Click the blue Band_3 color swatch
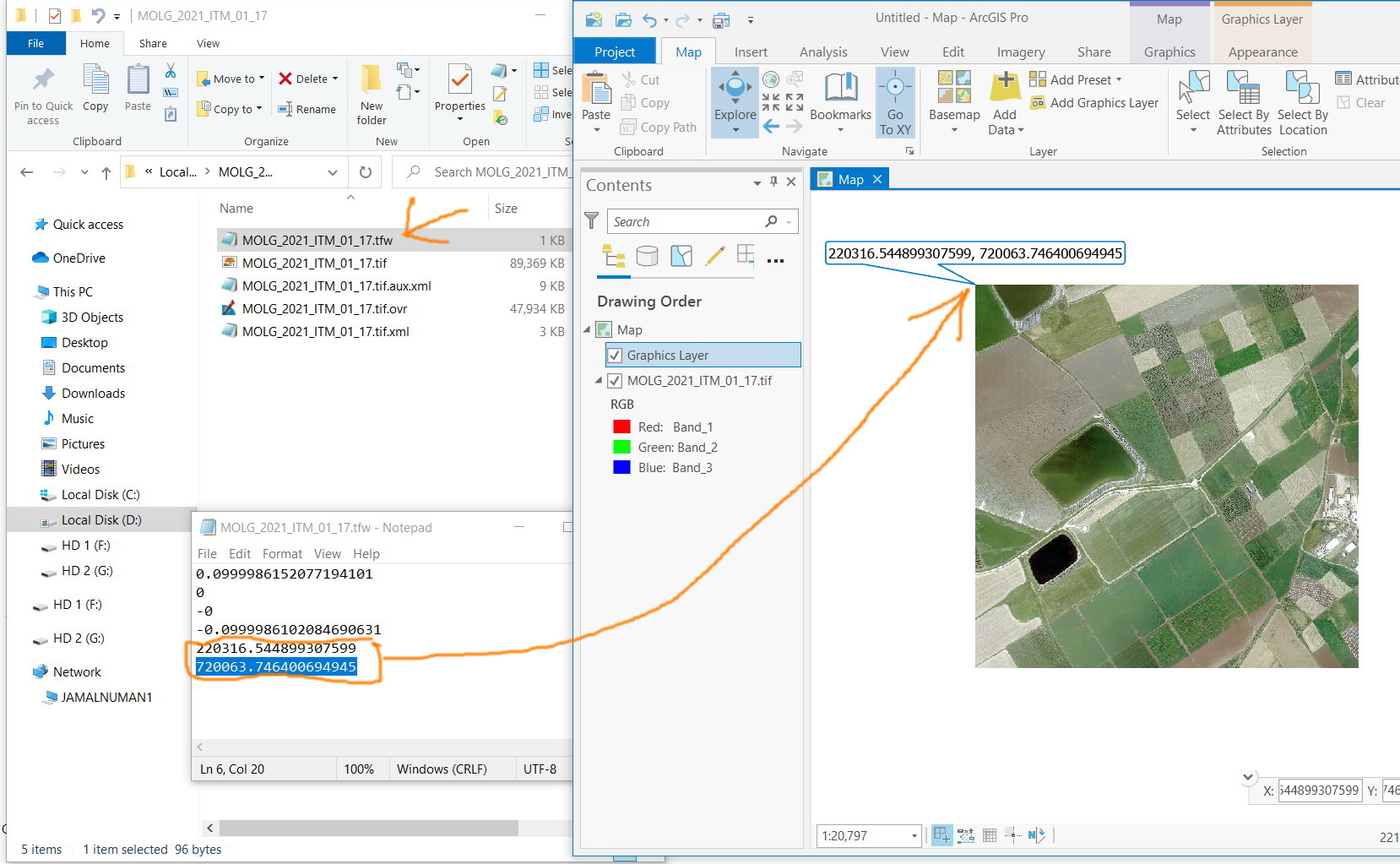 point(621,468)
